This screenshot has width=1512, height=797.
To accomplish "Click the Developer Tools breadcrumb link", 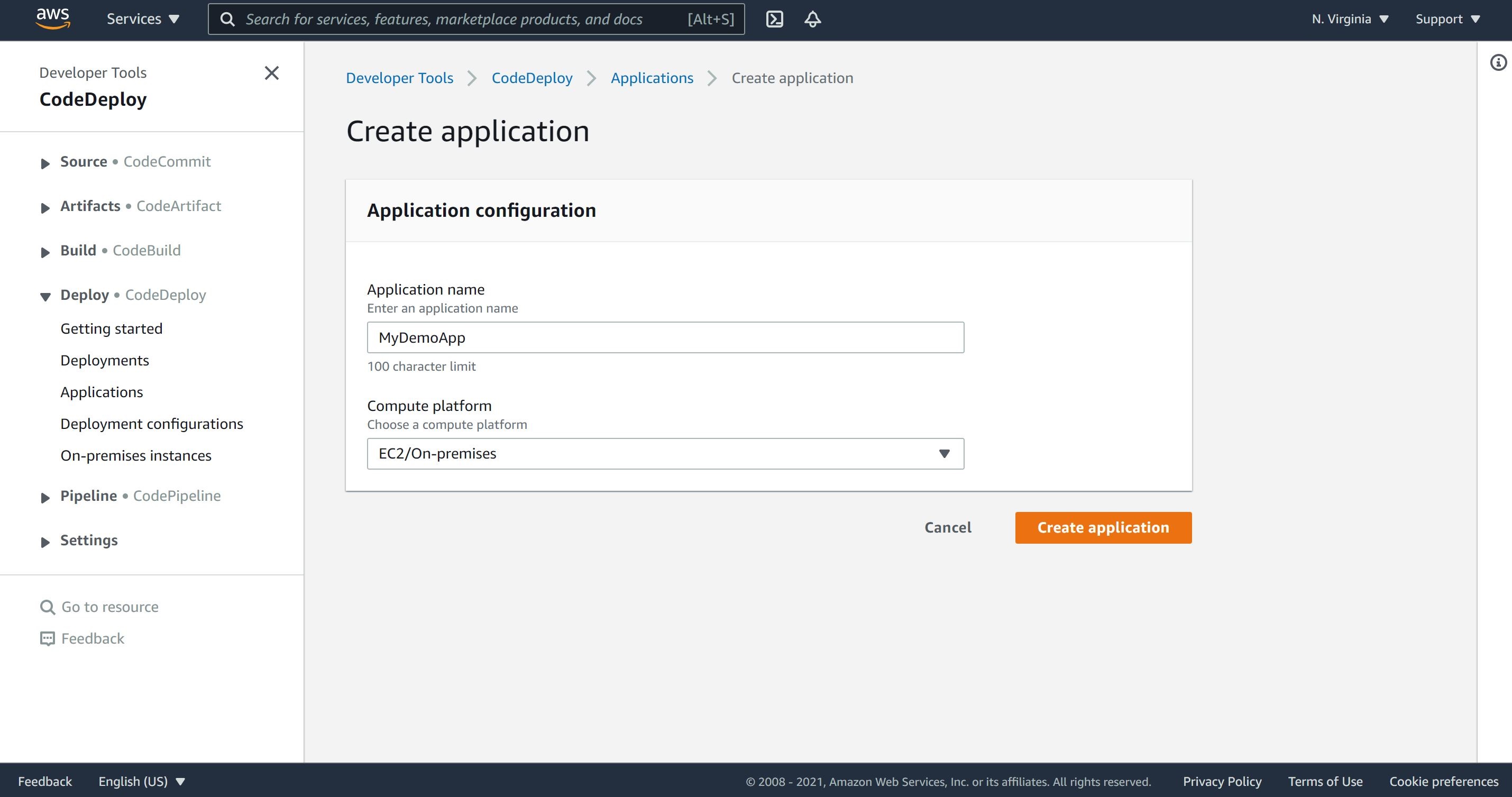I will tap(399, 78).
